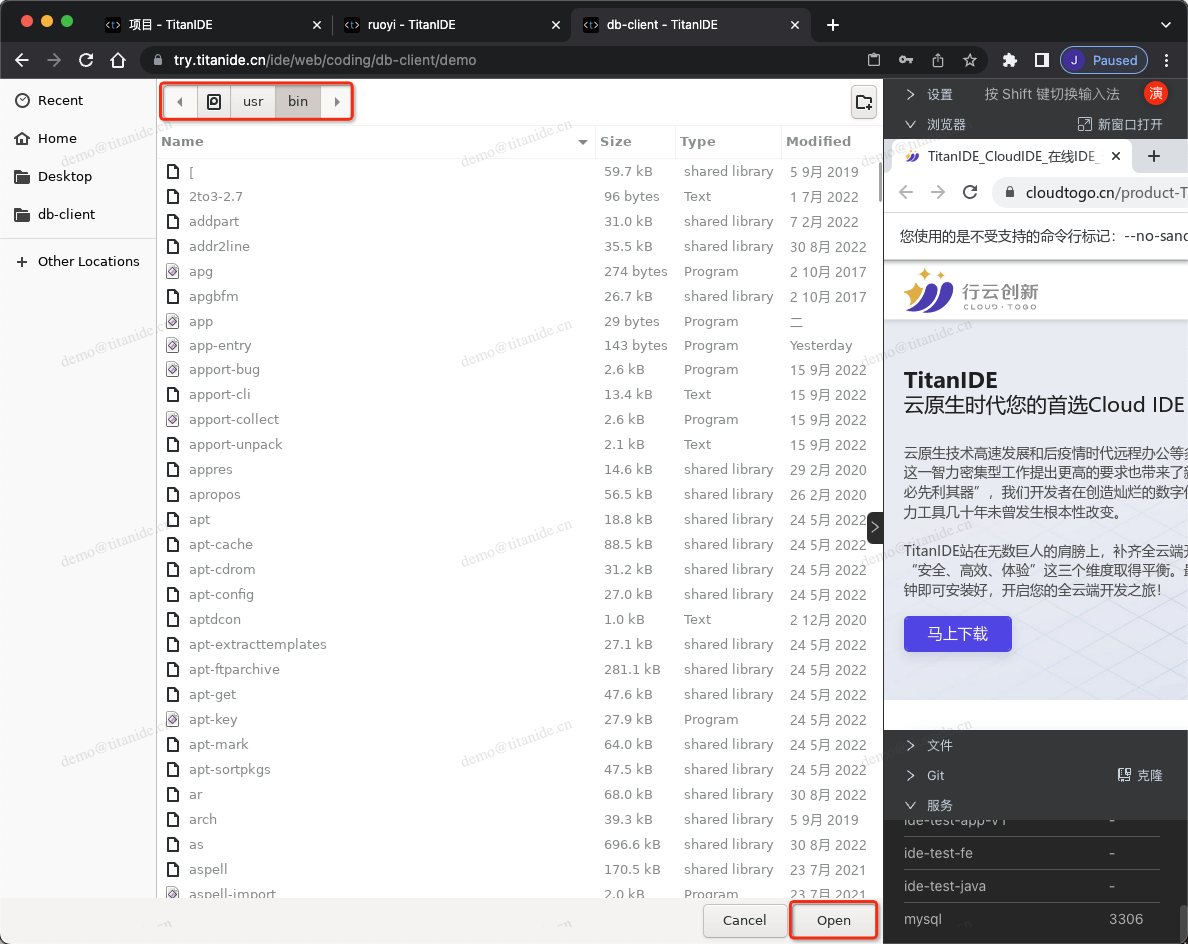This screenshot has width=1188, height=944.
Task: Click the Cancel button
Action: (744, 920)
